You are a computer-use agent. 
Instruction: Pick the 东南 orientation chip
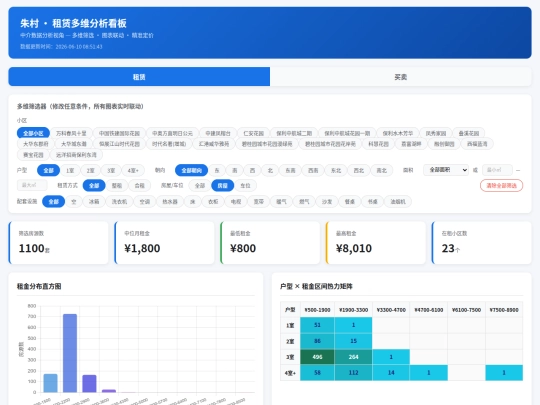coord(290,170)
